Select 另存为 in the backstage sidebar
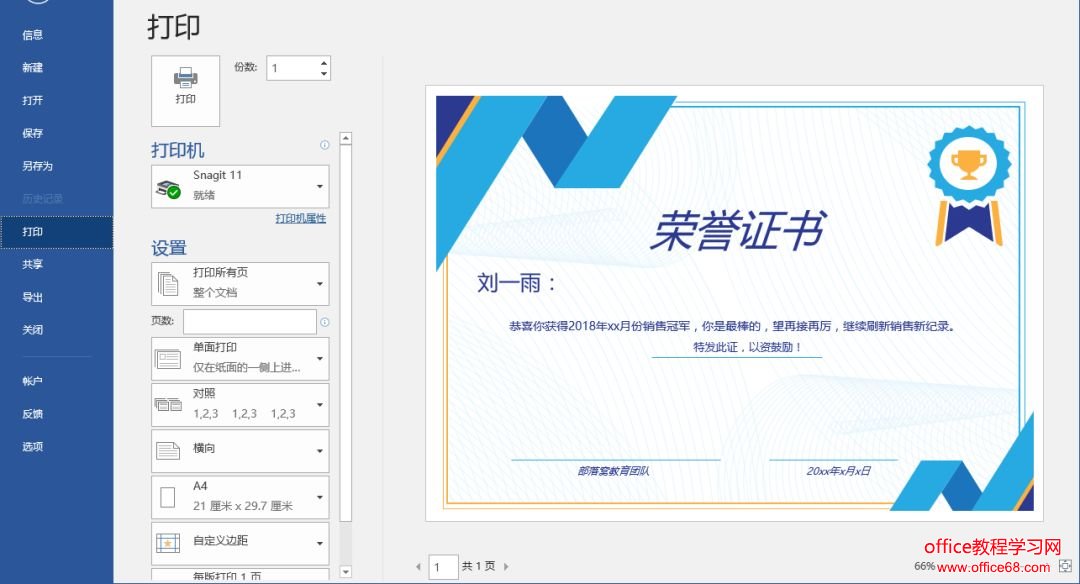The width and height of the screenshot is (1080, 584). (56, 166)
